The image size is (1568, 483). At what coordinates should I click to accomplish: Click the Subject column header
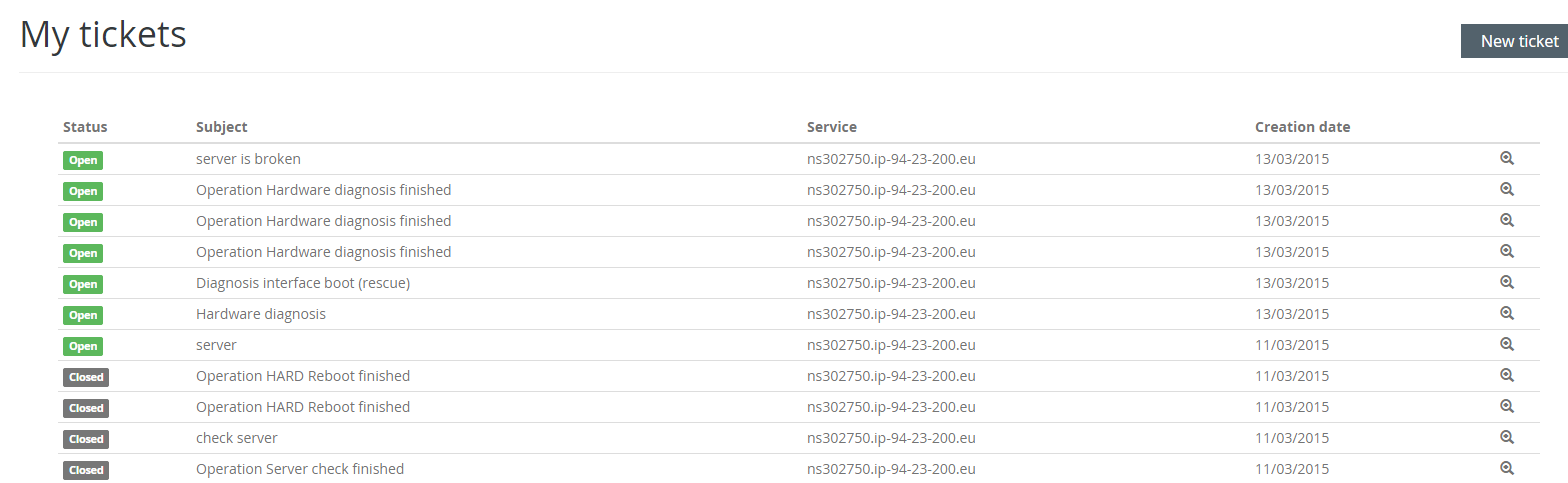click(x=222, y=127)
